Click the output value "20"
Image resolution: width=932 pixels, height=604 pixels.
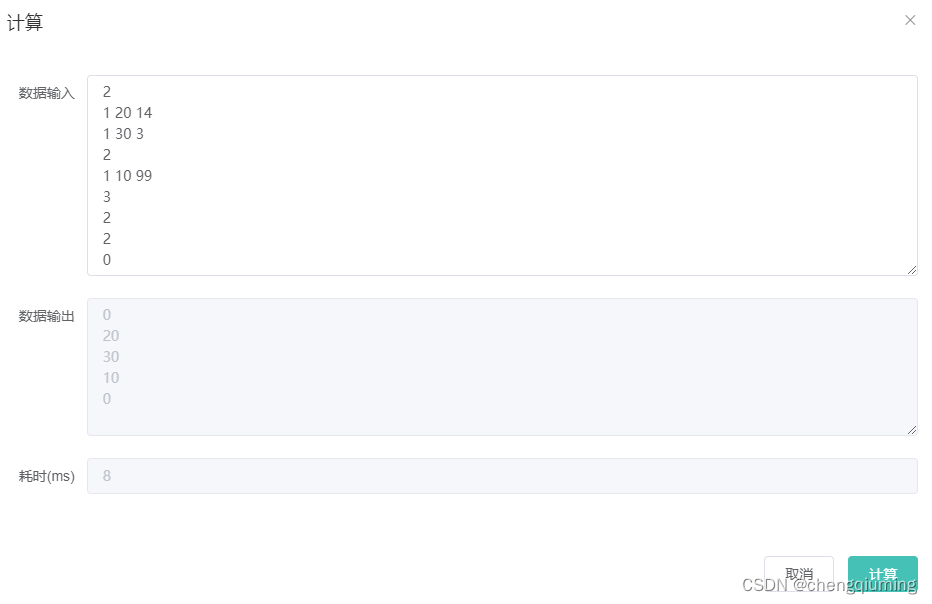pos(111,336)
